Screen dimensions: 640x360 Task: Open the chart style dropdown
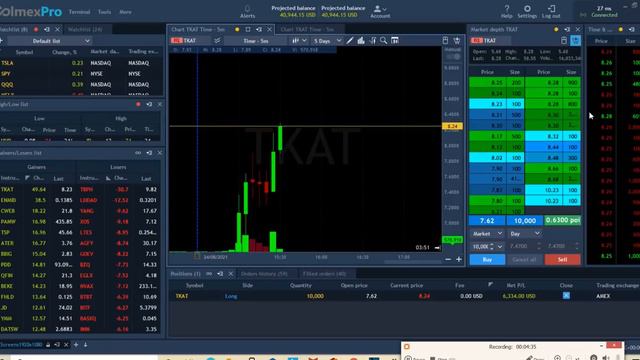[299, 40]
